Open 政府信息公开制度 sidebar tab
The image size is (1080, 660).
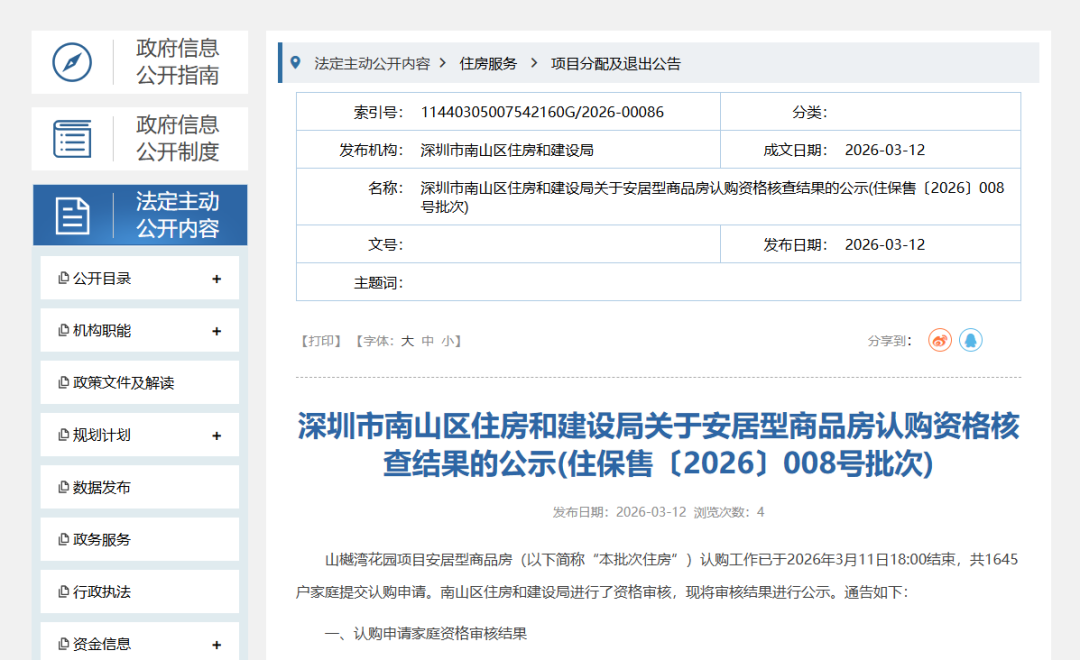(140, 138)
